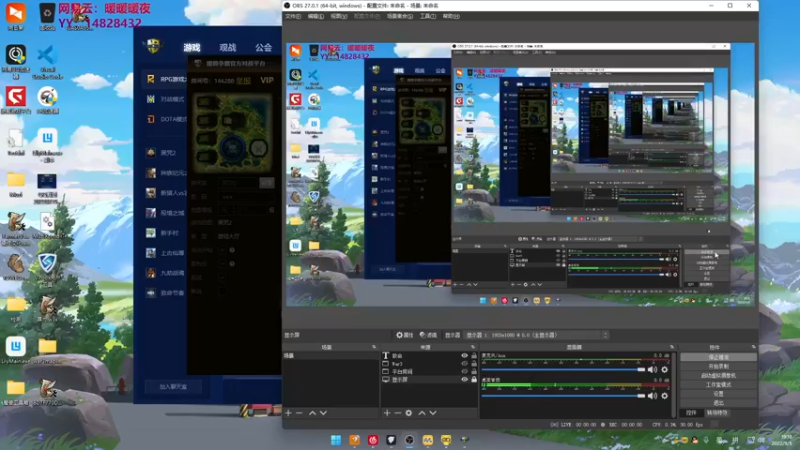Switch to OBS icon in the taskbar
The image size is (800, 450).
tap(409, 440)
